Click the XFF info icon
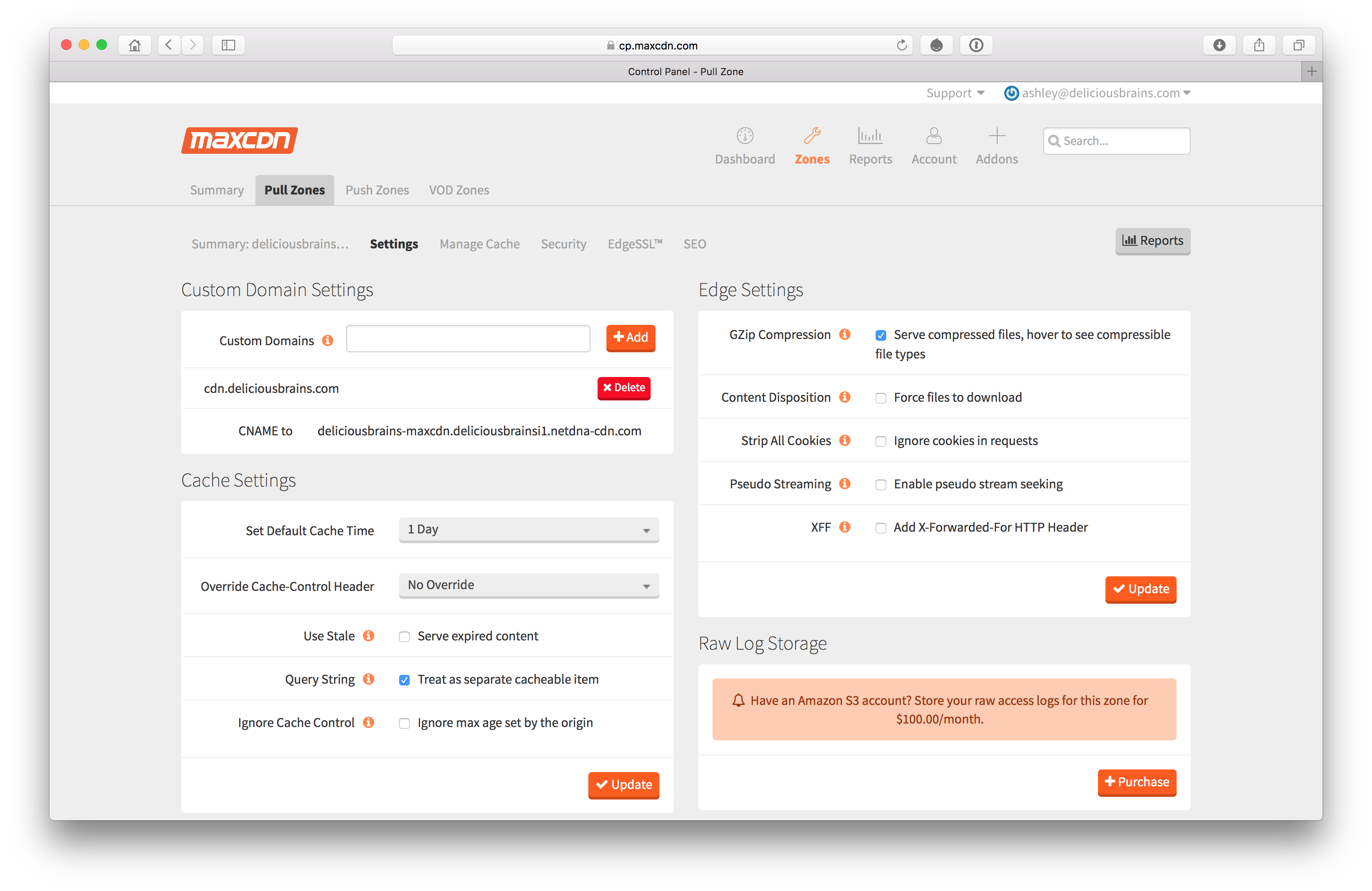The width and height of the screenshot is (1372, 891). click(x=845, y=526)
